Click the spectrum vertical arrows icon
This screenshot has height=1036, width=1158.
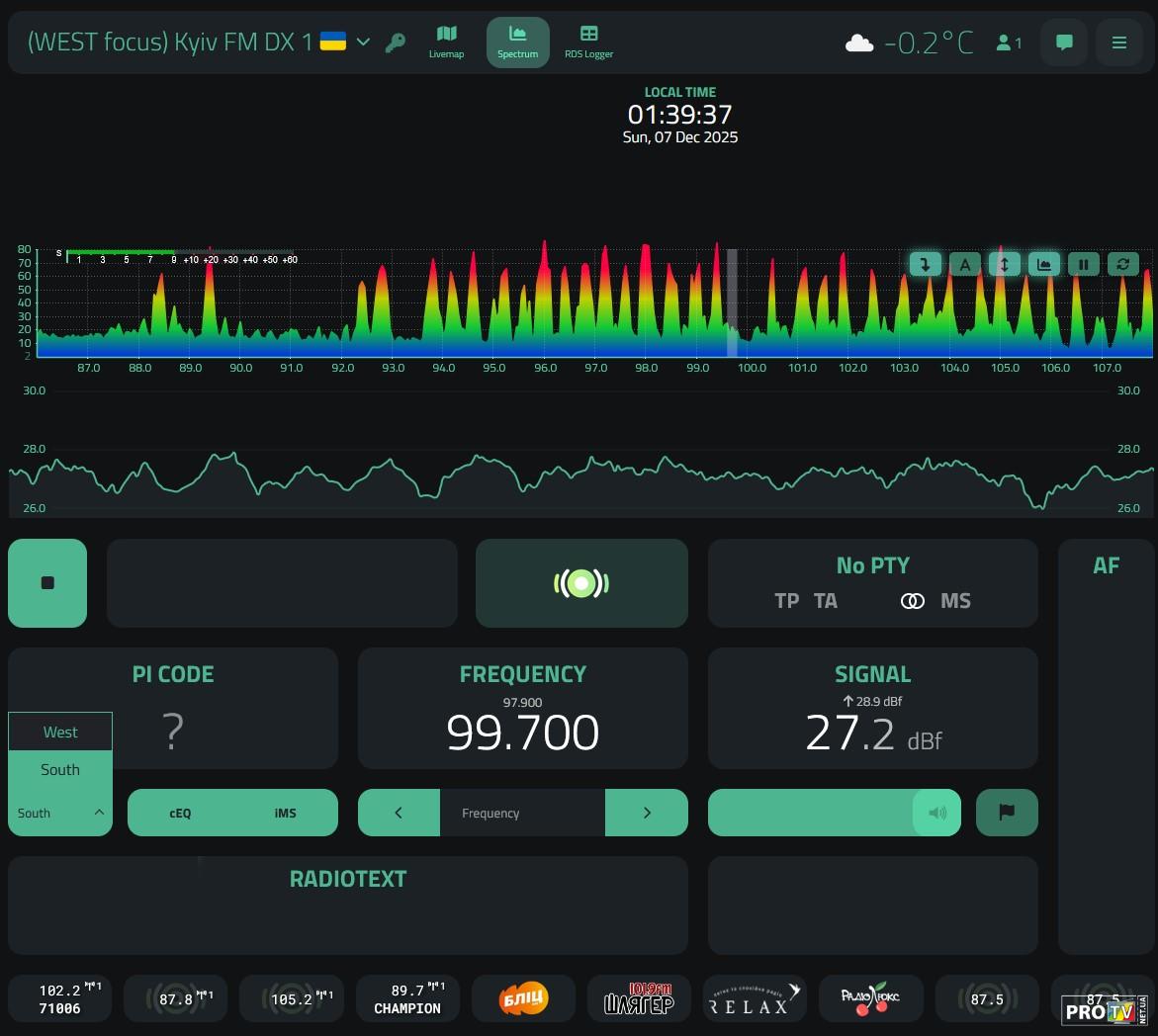tap(1004, 264)
